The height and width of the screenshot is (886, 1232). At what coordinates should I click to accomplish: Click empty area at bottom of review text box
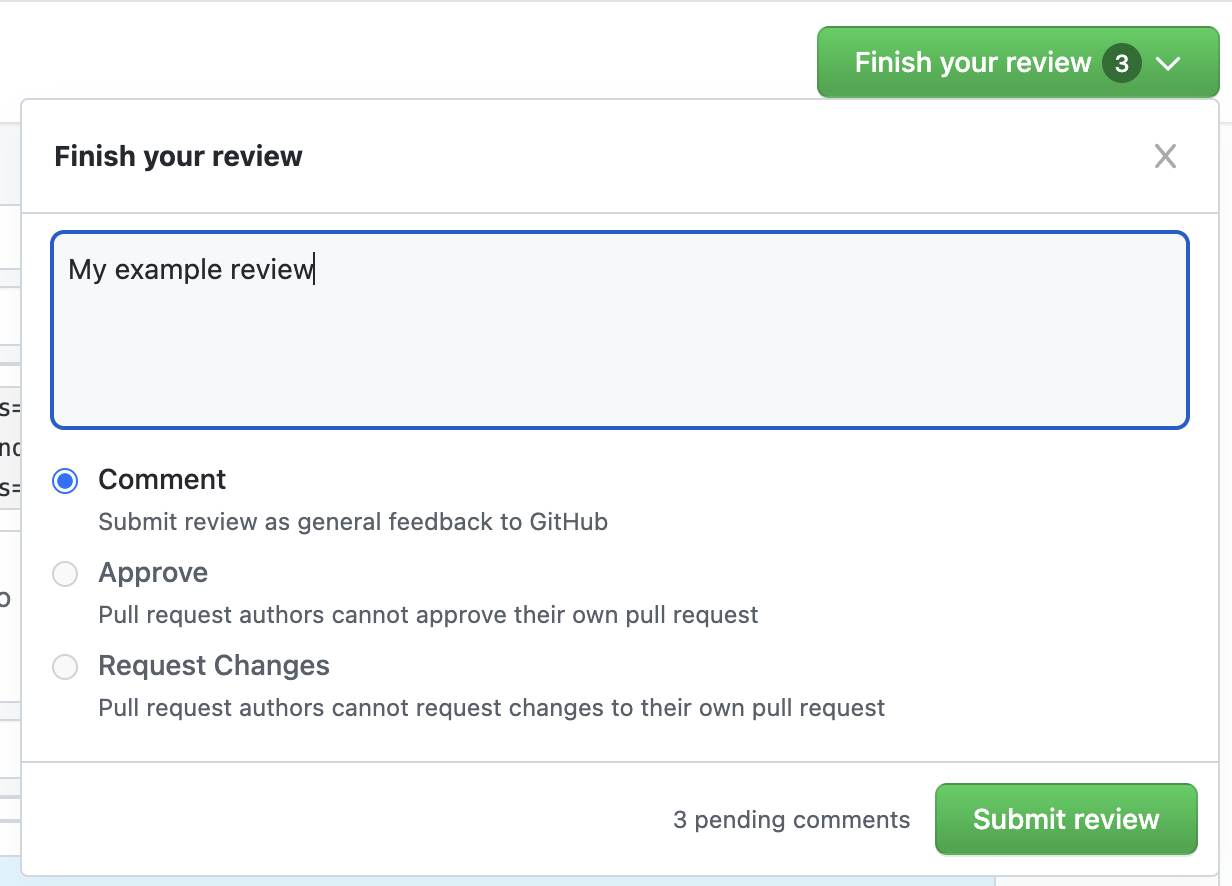tap(620, 395)
